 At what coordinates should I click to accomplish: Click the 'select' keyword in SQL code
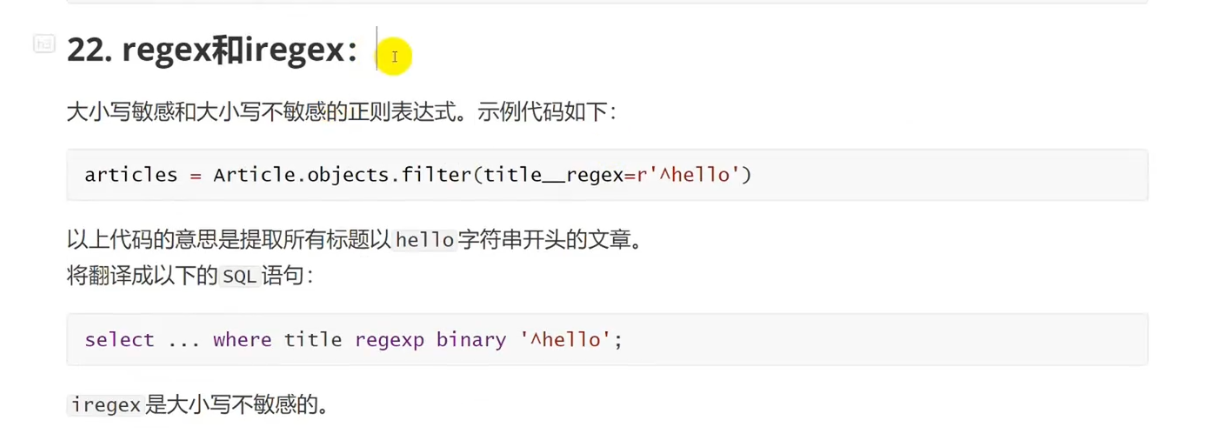(120, 339)
